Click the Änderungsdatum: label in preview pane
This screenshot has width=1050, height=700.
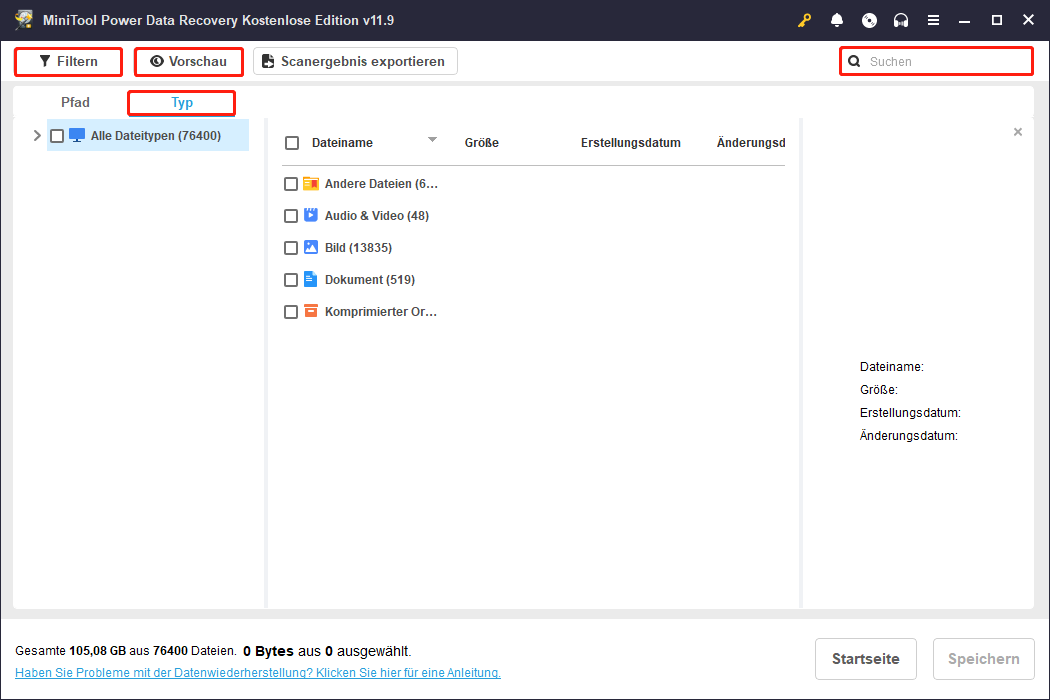[x=909, y=435]
